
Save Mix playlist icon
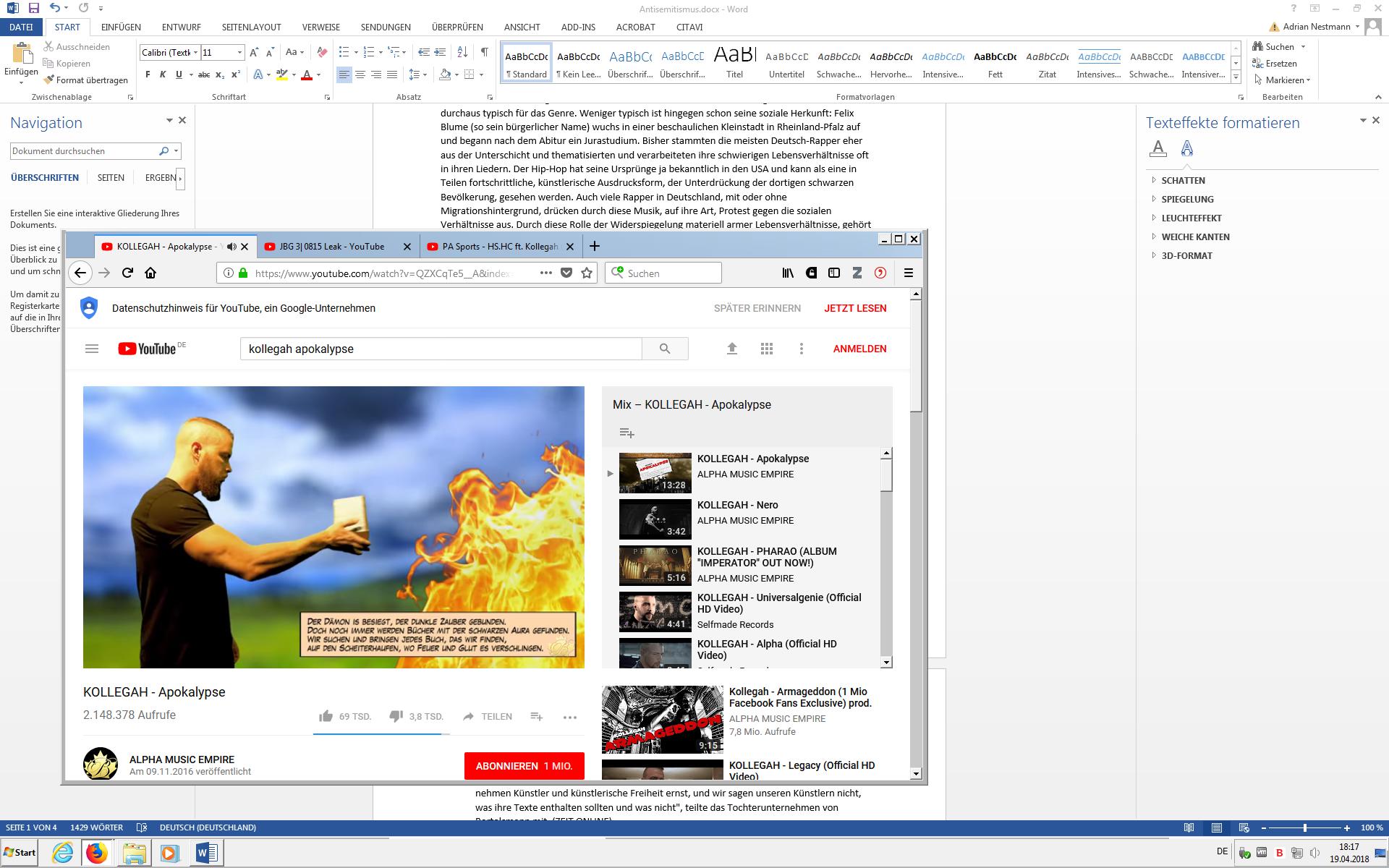coord(626,433)
